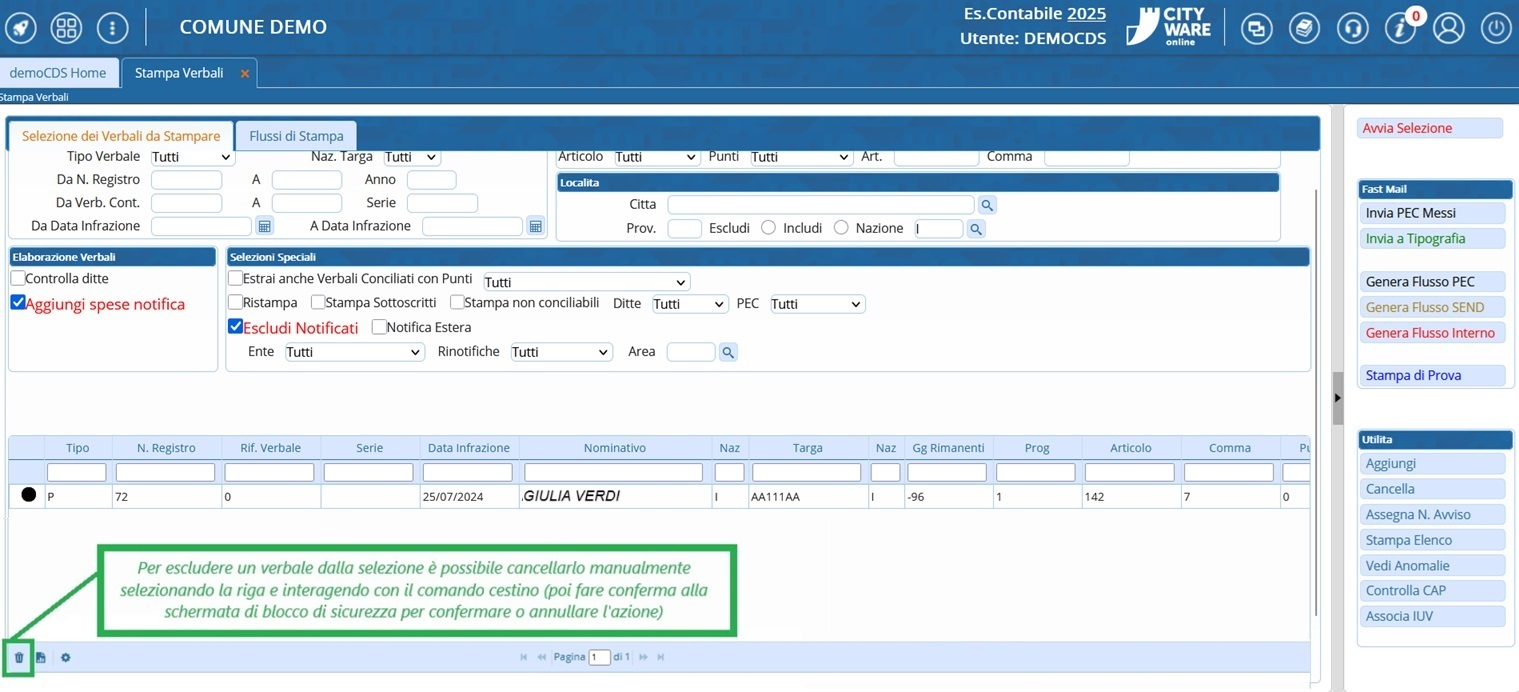Click the Genera Flusso PEC button
This screenshot has width=1519, height=692.
(x=1429, y=282)
